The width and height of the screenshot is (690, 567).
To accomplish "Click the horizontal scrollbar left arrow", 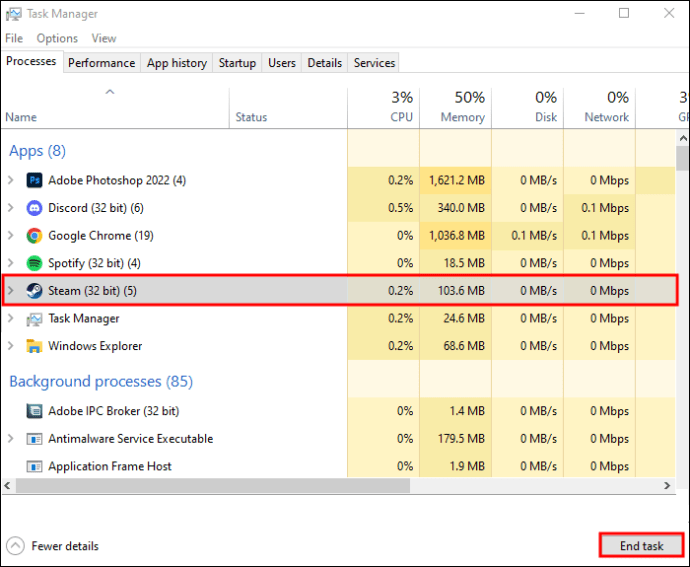I will (7, 486).
